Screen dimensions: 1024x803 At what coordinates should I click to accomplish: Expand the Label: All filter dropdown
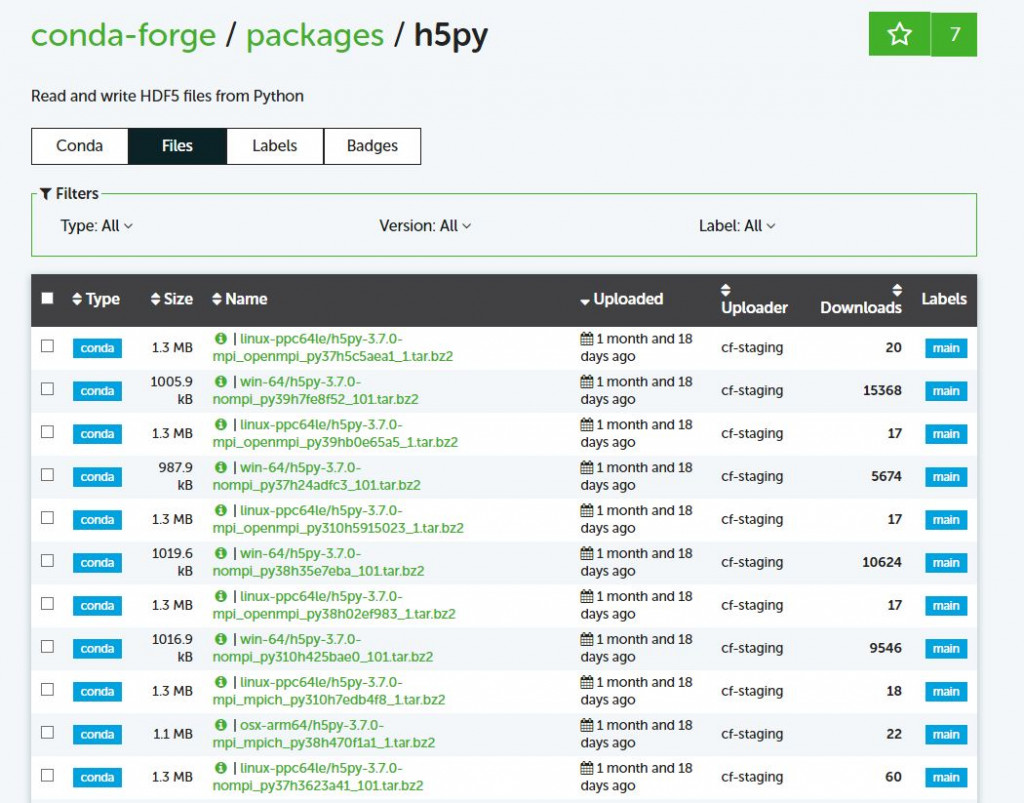(737, 226)
